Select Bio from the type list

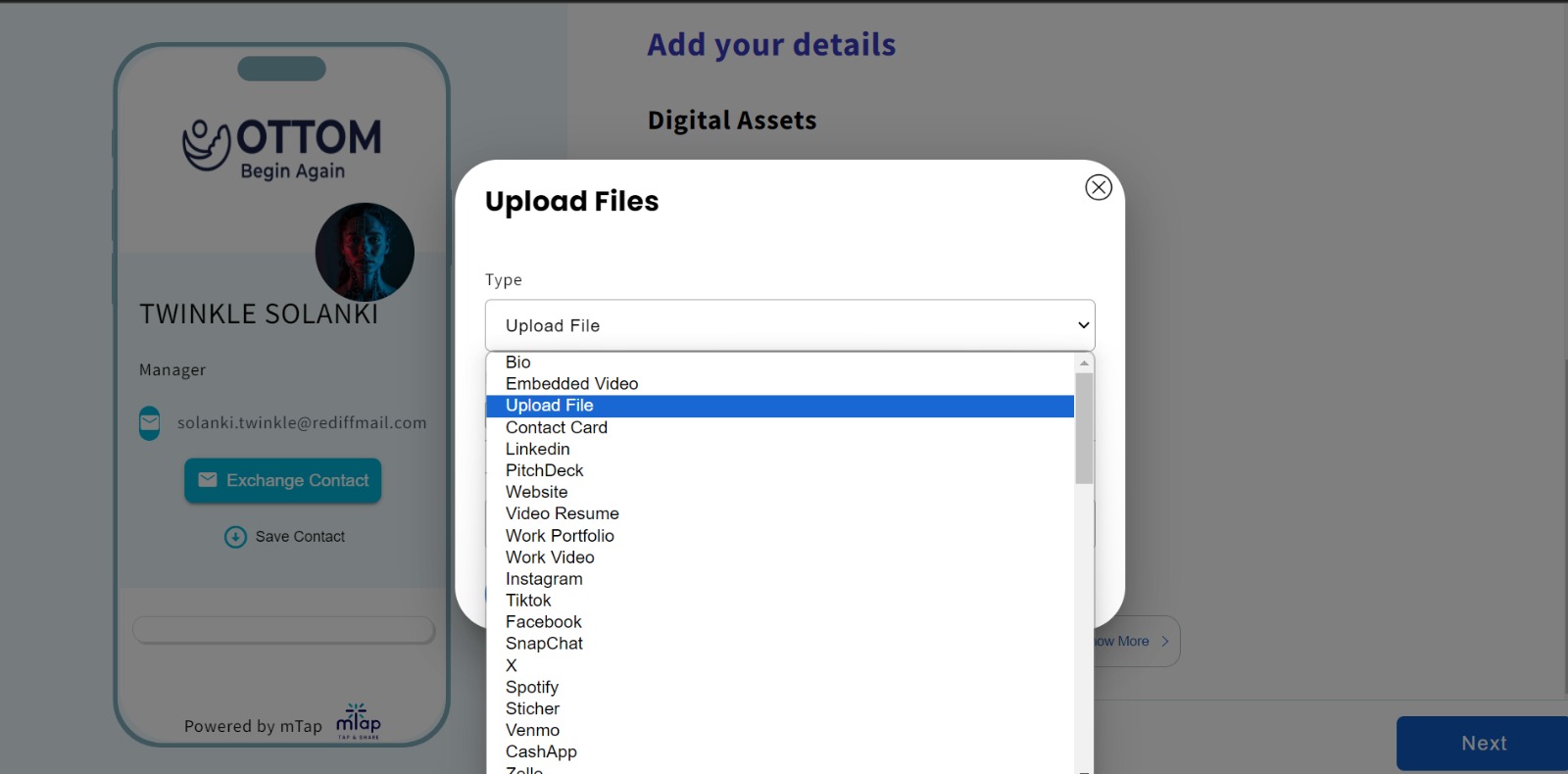780,363
